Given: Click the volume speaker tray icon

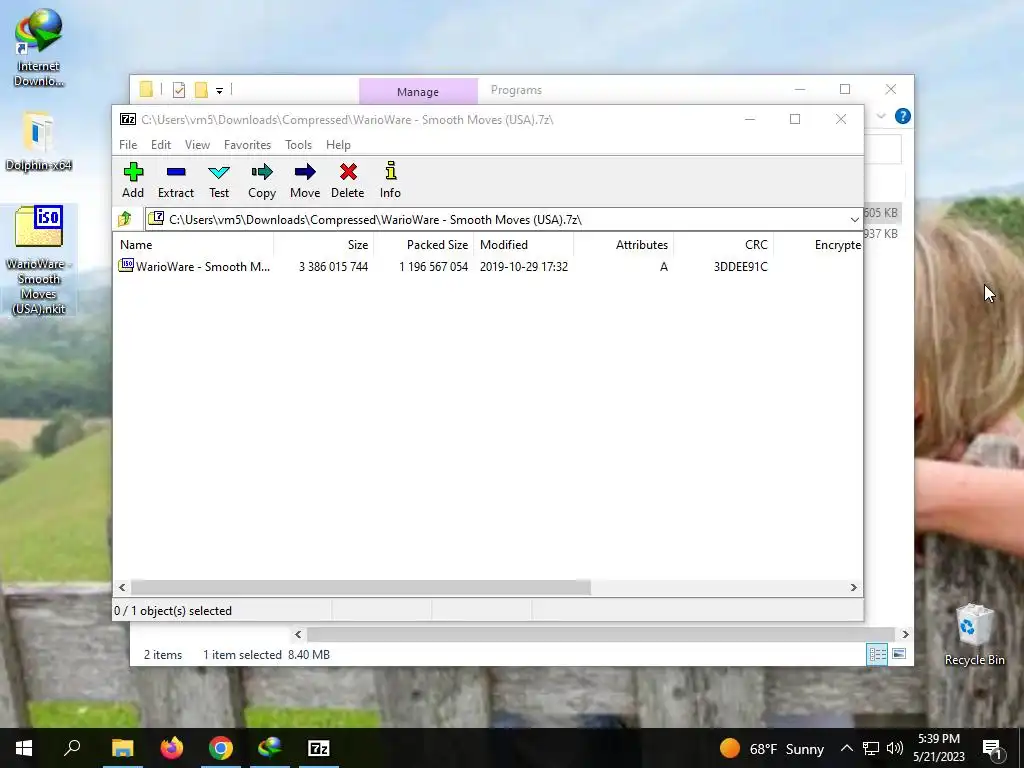Looking at the screenshot, I should pyautogui.click(x=895, y=748).
